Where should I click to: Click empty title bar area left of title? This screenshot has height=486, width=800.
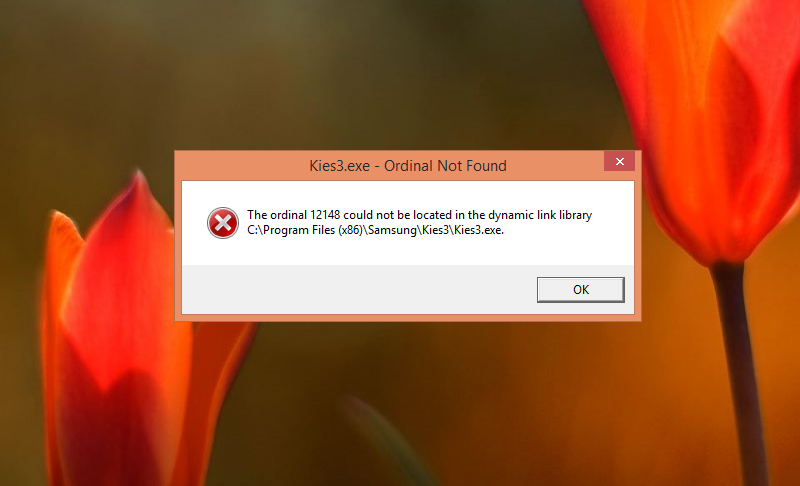(242, 166)
